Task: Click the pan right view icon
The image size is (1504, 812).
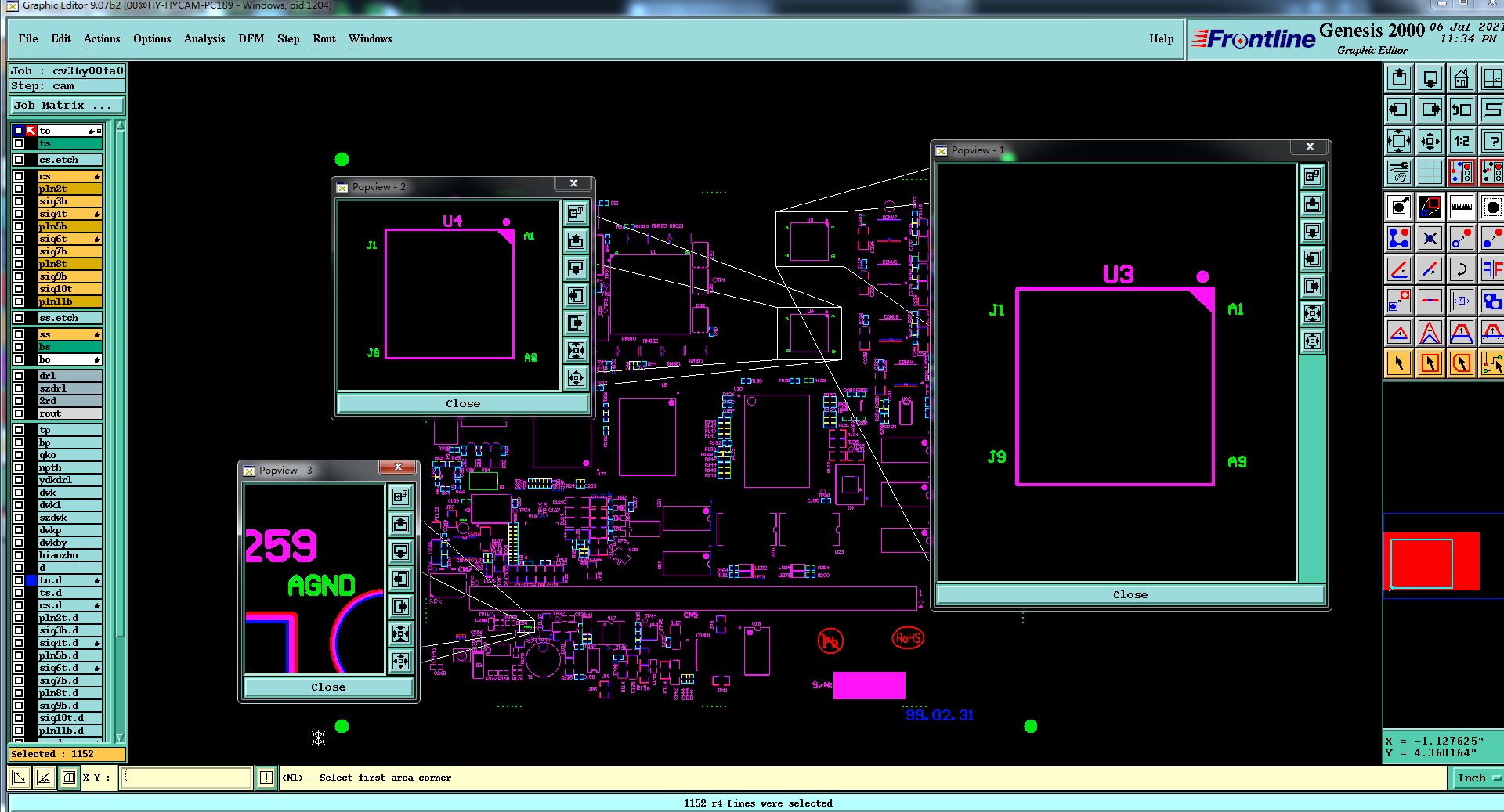Action: [x=1430, y=110]
